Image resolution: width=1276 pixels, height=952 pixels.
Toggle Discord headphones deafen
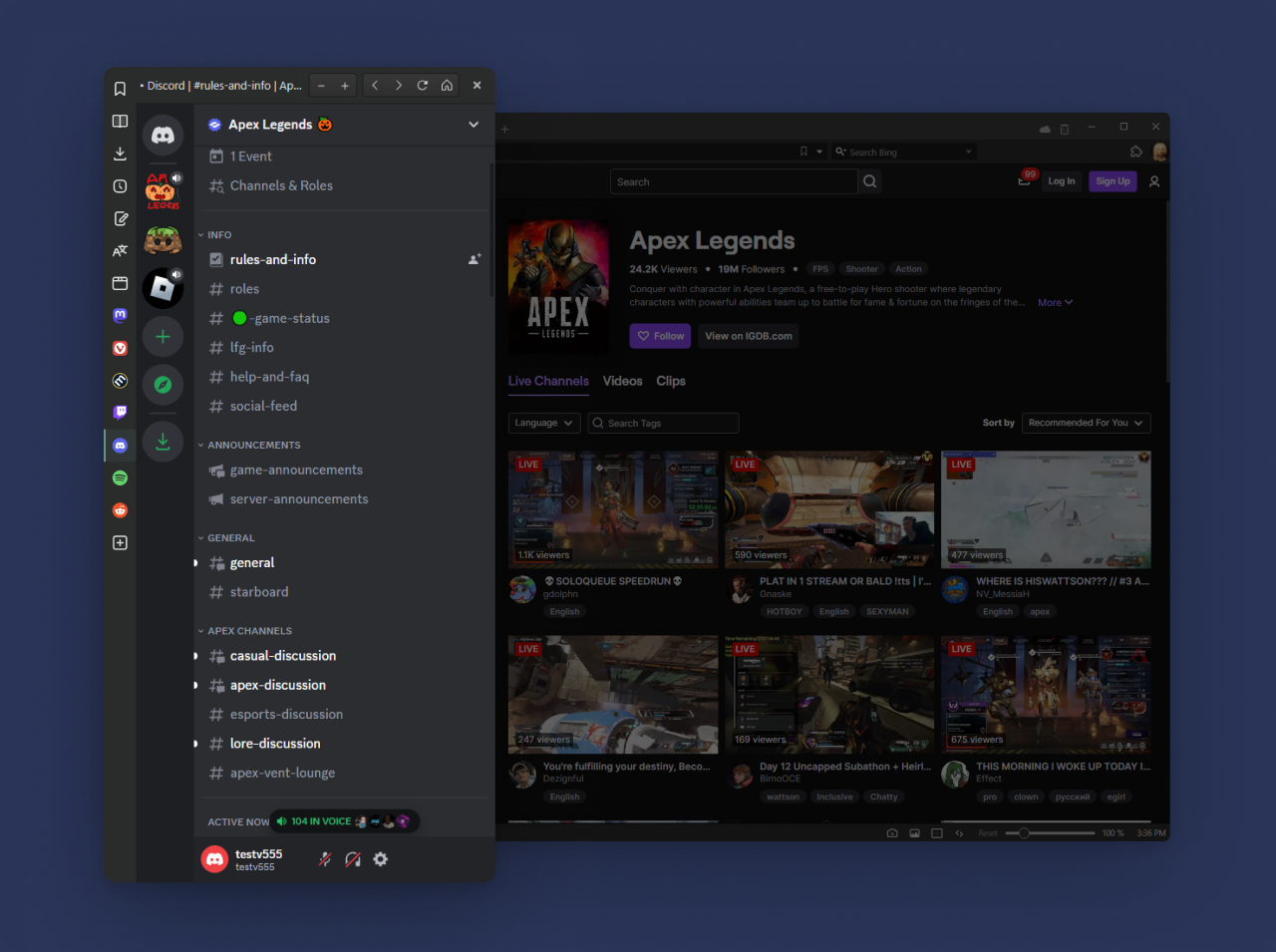[x=353, y=859]
